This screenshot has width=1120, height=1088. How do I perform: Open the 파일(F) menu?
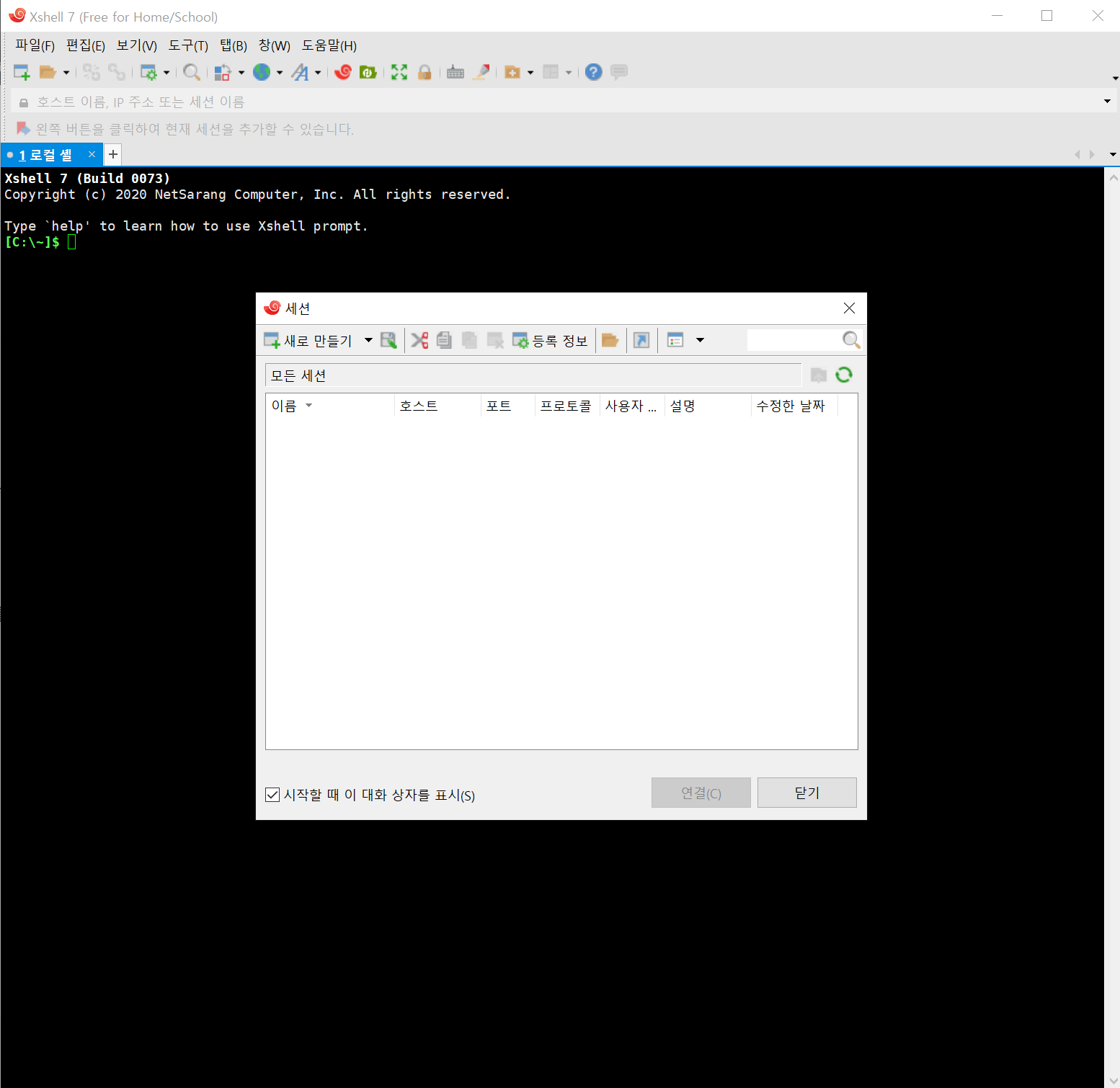[35, 45]
